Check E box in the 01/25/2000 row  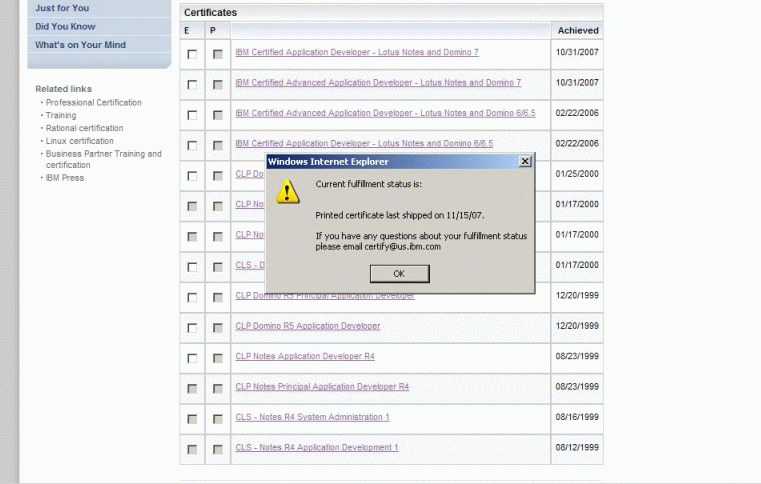coord(192,176)
